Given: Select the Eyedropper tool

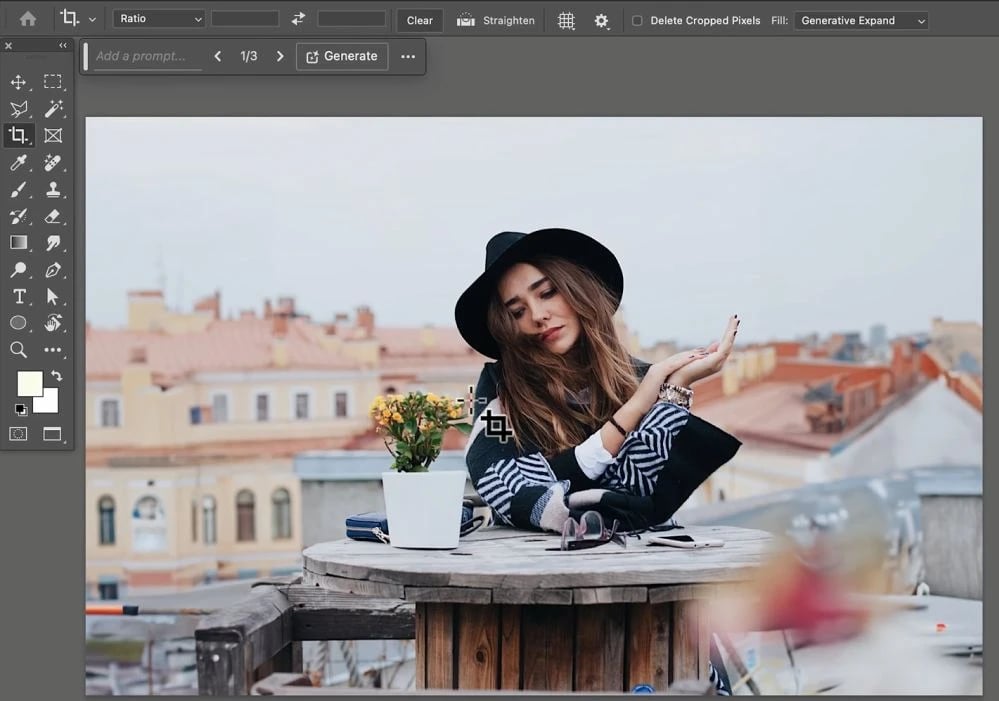Looking at the screenshot, I should coord(18,163).
